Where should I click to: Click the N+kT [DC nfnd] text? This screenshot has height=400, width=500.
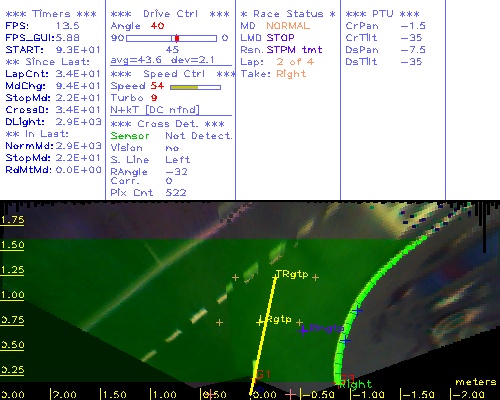tap(155, 110)
